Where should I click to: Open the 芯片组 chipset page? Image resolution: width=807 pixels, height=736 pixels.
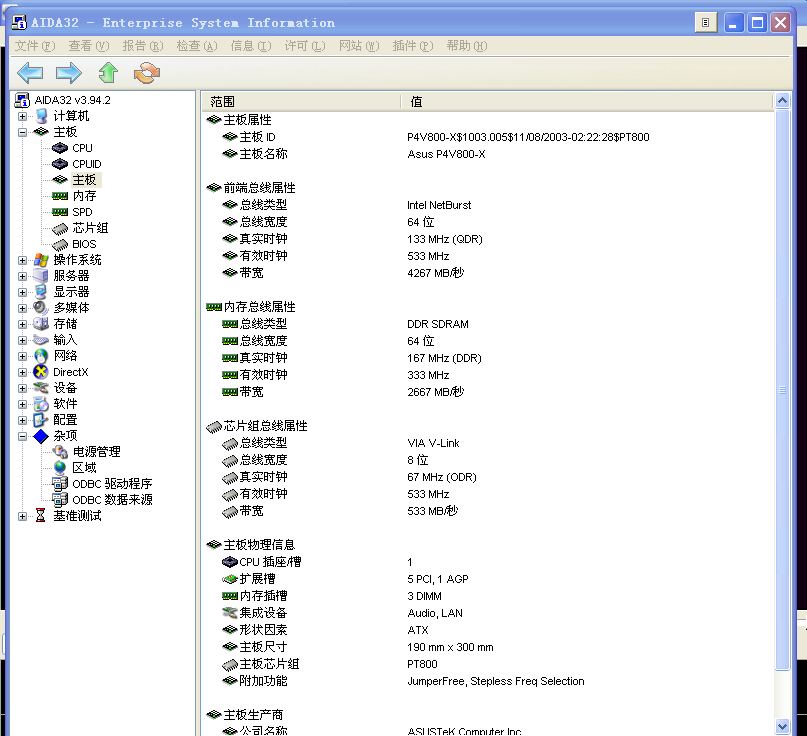90,228
